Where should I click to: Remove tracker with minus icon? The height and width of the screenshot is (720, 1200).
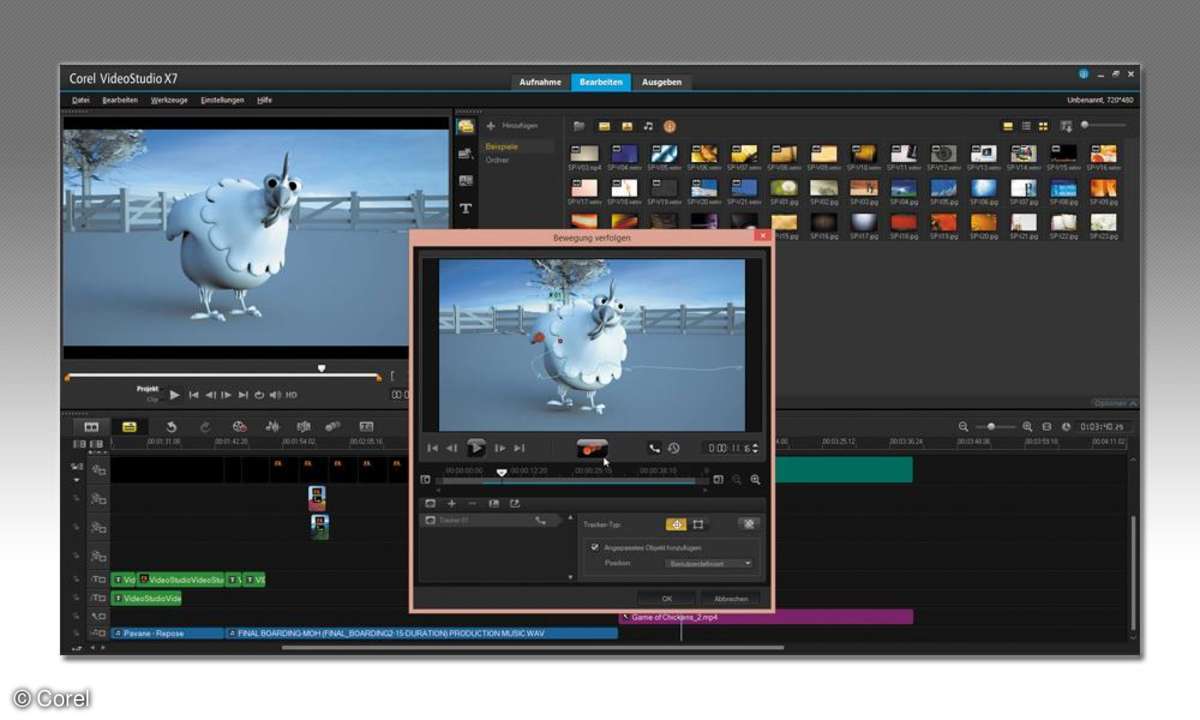coord(472,504)
